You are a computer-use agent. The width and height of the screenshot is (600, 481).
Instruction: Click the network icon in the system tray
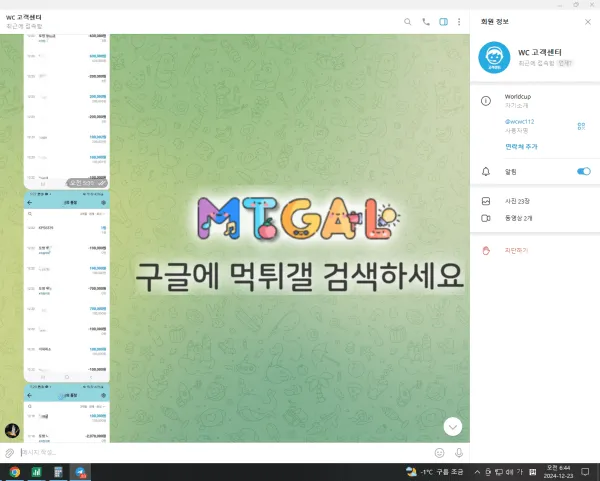tap(499, 472)
